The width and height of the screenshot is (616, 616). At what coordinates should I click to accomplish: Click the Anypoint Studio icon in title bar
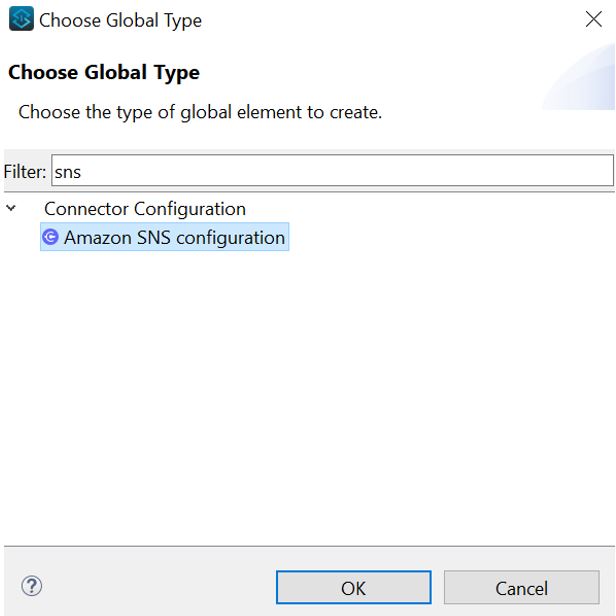click(x=20, y=19)
